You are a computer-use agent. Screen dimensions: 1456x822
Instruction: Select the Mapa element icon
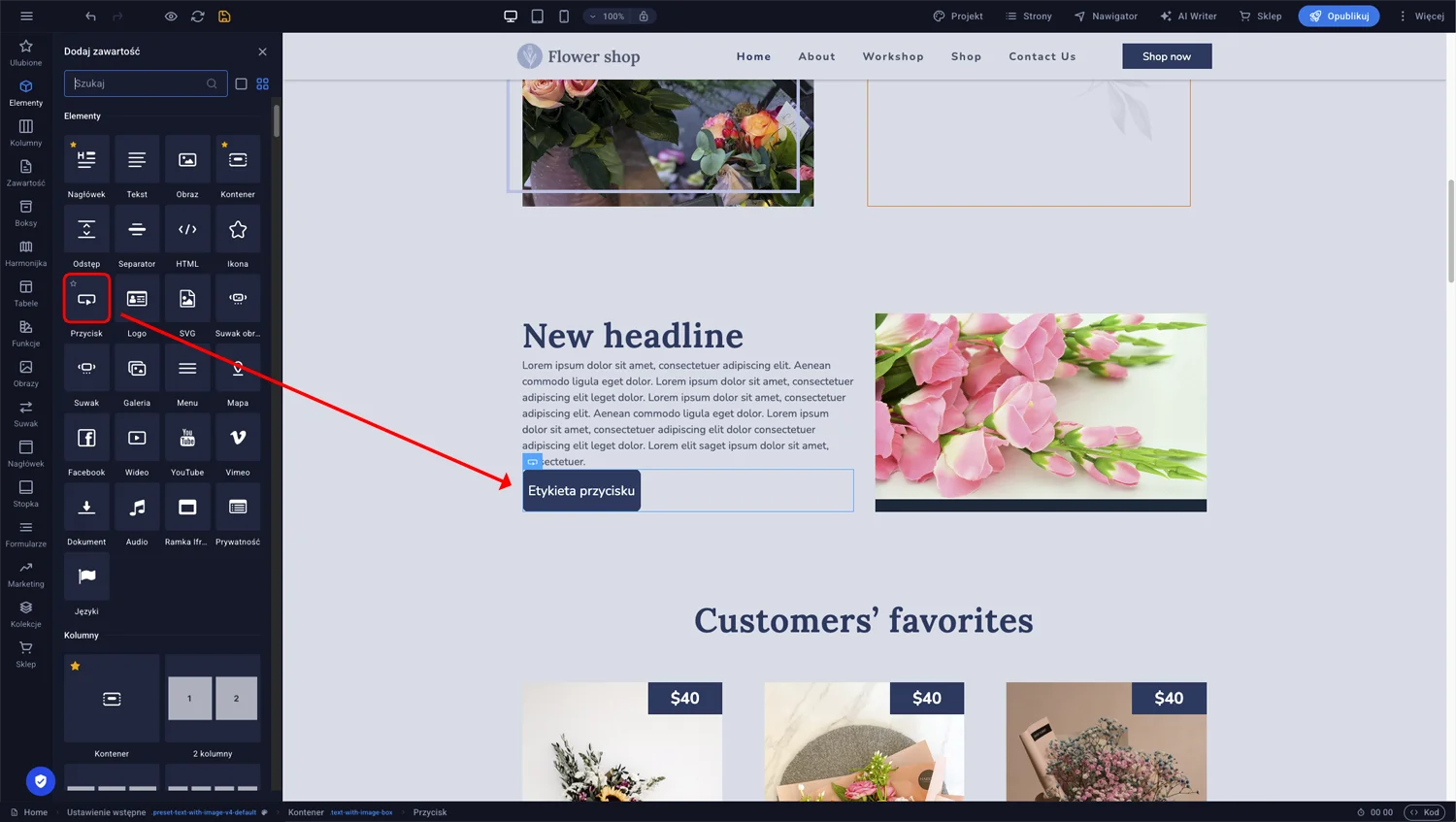(x=238, y=369)
